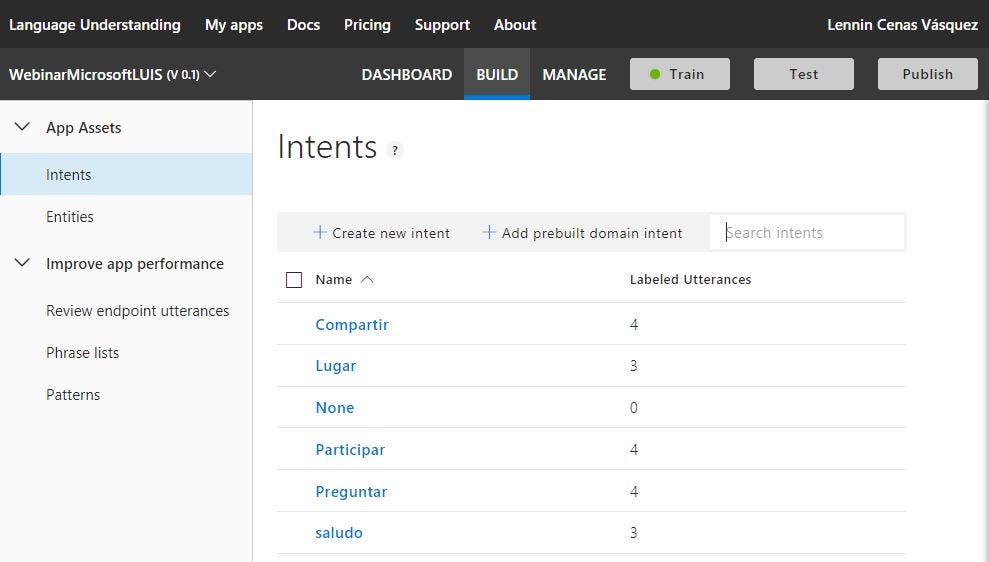Open the WebinarMicrosoftLUIS version dropdown
This screenshot has height=562, width=989.
click(211, 74)
